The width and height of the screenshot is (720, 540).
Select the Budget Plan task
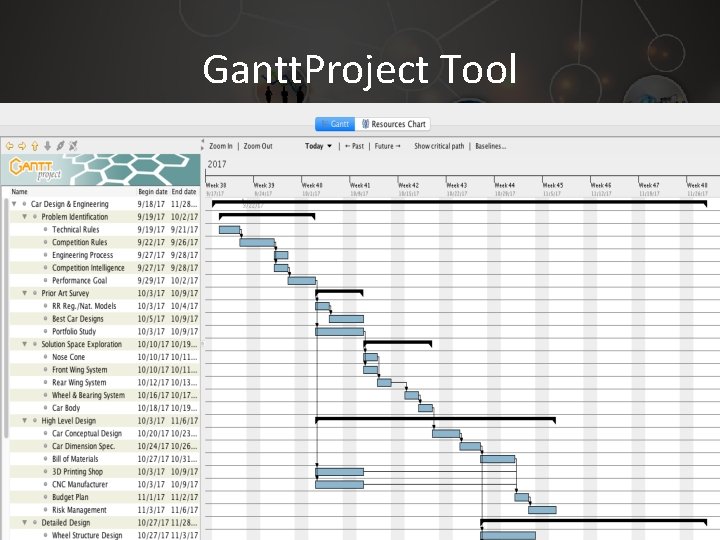click(105, 497)
